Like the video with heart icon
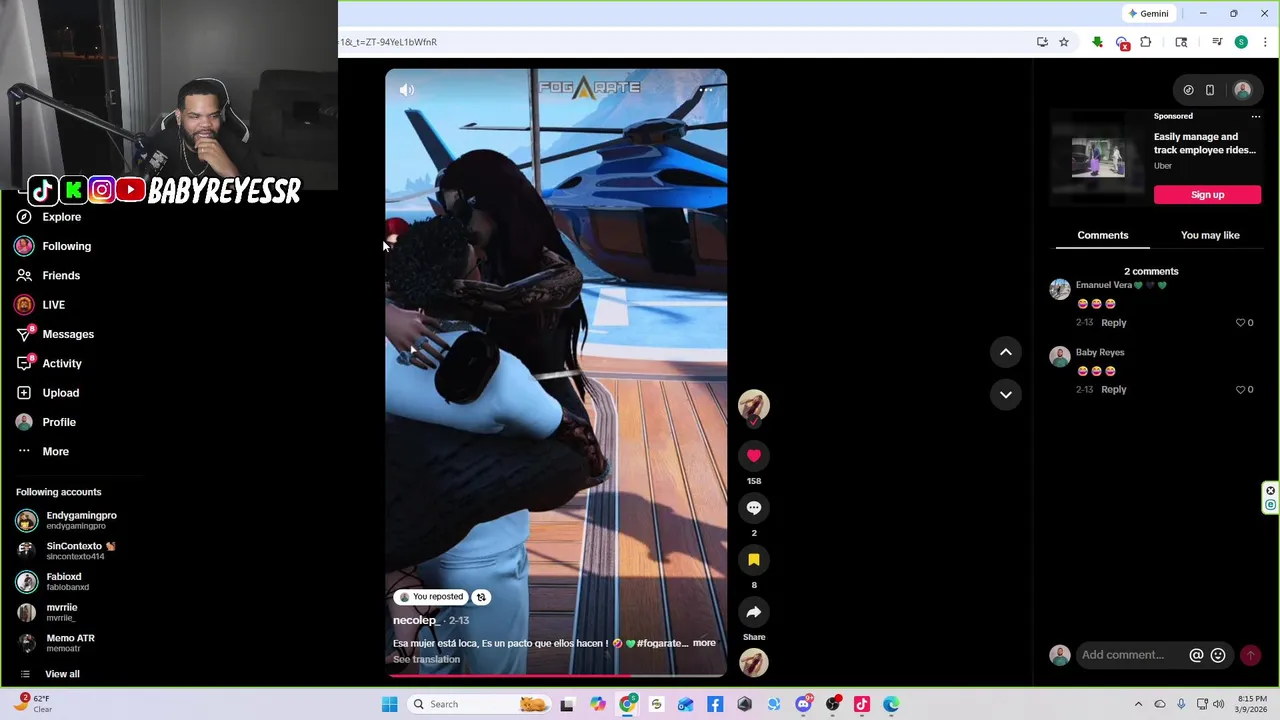The height and width of the screenshot is (720, 1280). [754, 456]
